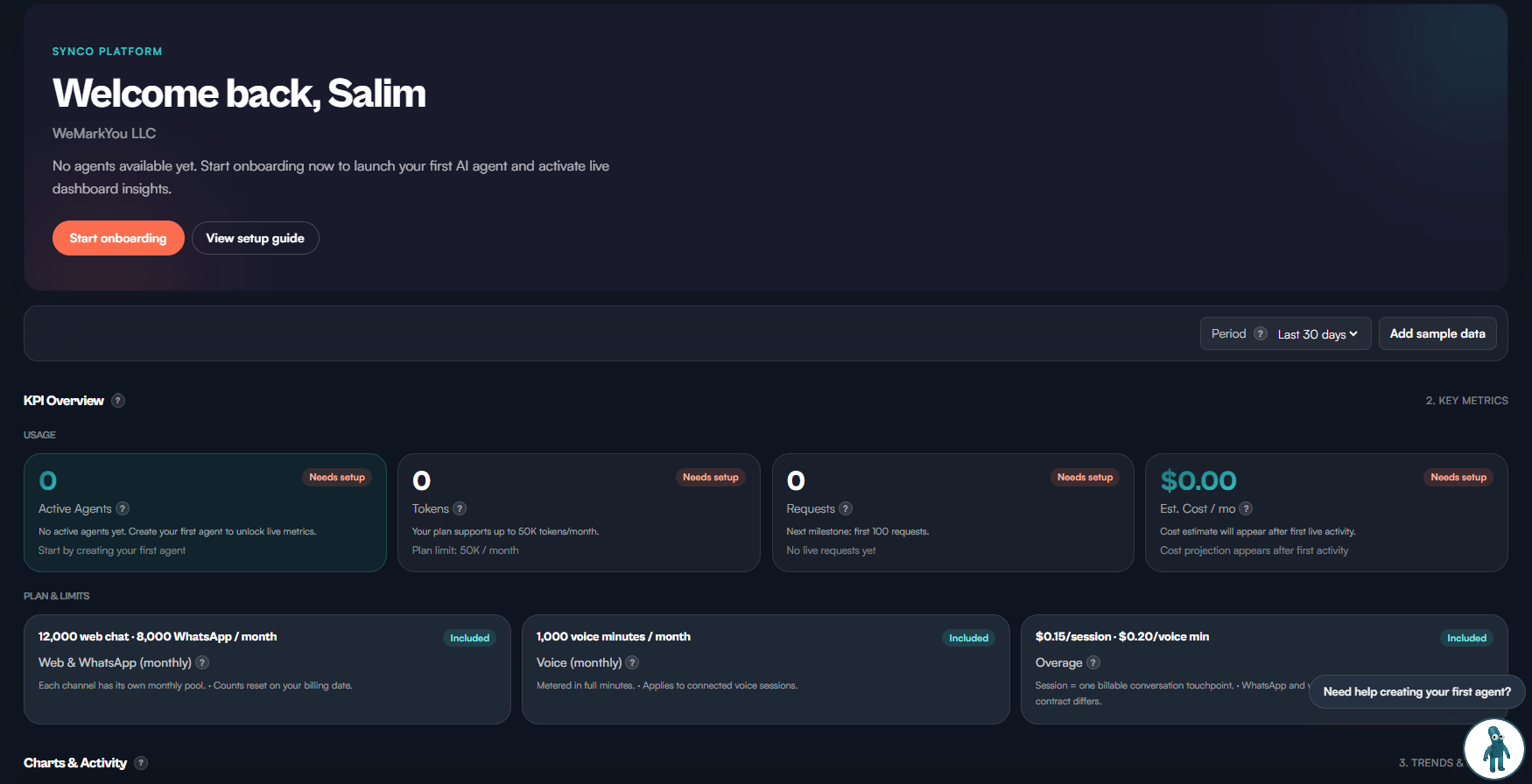Click the Active Agents help icon
Screen dimensions: 1532x784
(x=123, y=508)
